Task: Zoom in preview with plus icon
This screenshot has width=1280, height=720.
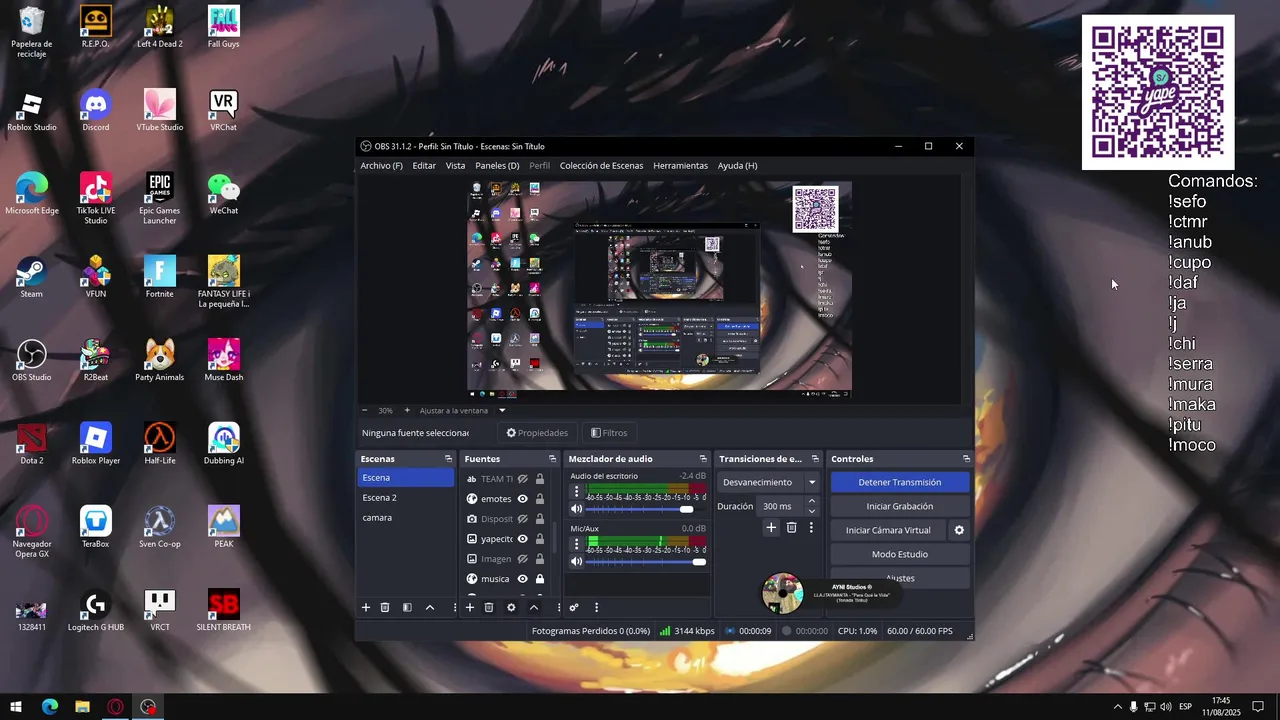Action: (x=407, y=410)
